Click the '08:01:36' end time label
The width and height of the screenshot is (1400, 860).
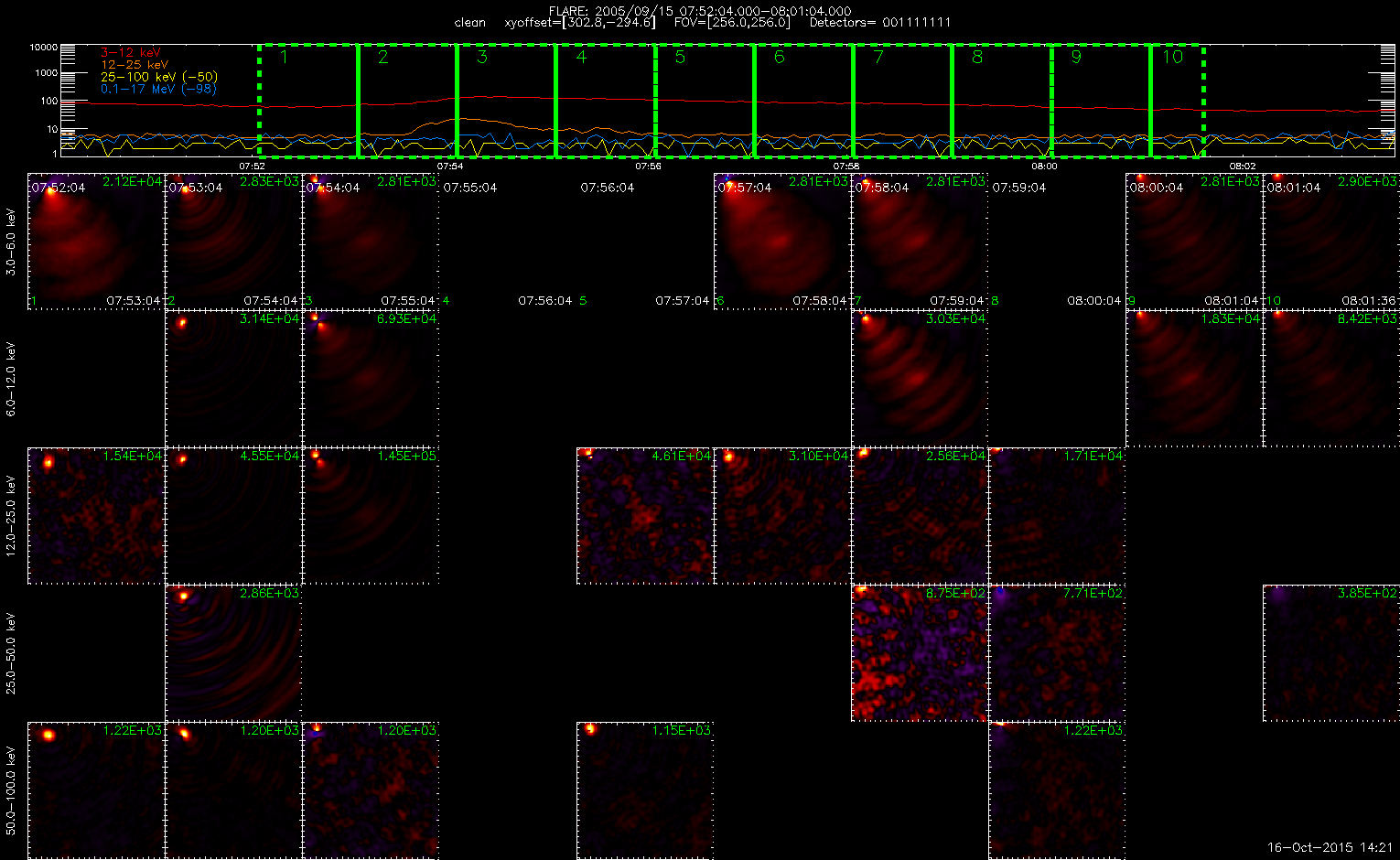click(x=1369, y=300)
